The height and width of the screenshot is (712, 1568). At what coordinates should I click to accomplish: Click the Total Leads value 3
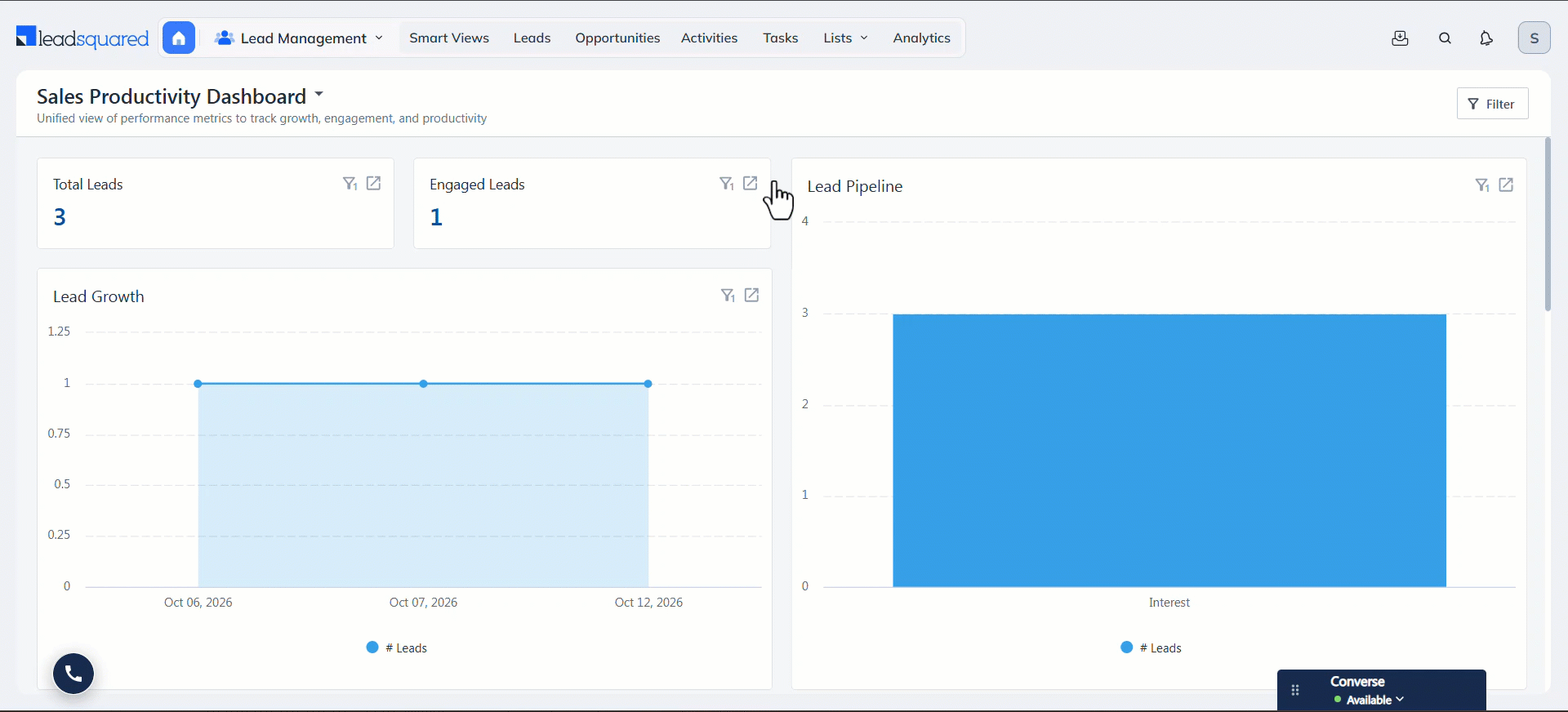pos(60,217)
